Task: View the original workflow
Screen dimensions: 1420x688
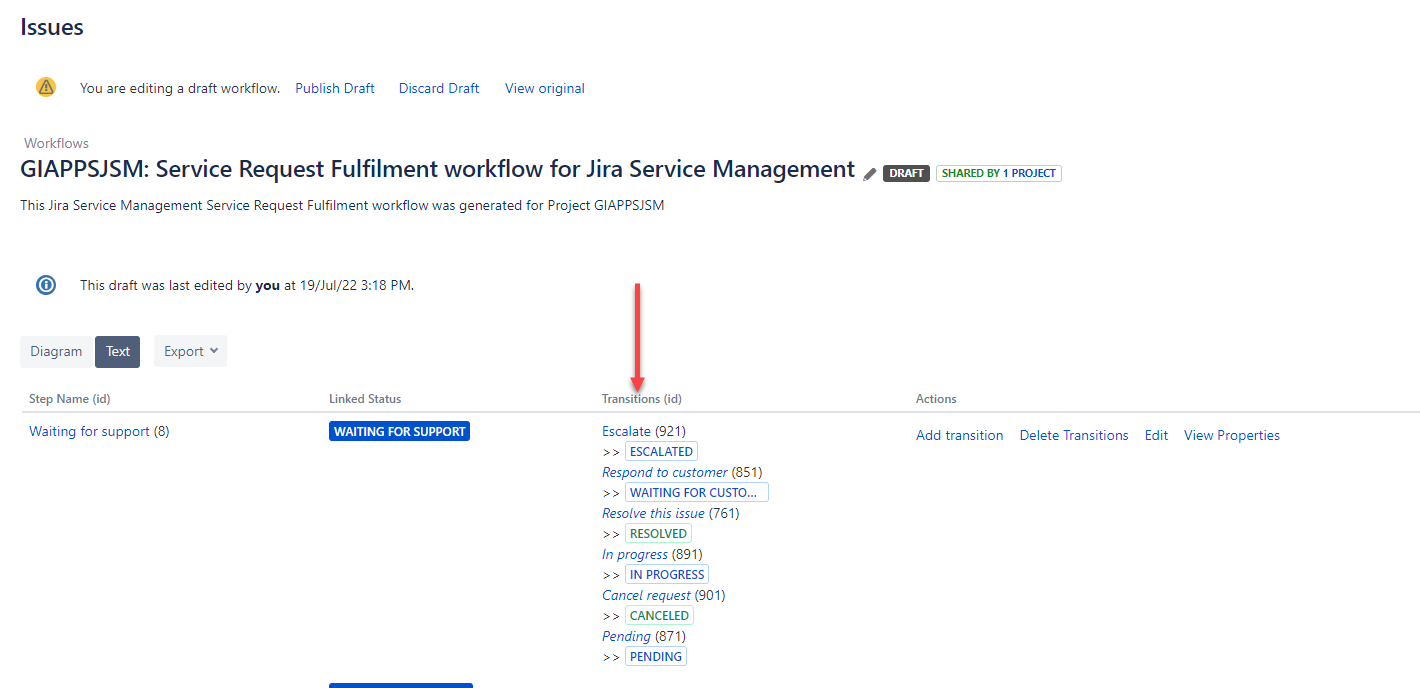Action: pos(544,88)
